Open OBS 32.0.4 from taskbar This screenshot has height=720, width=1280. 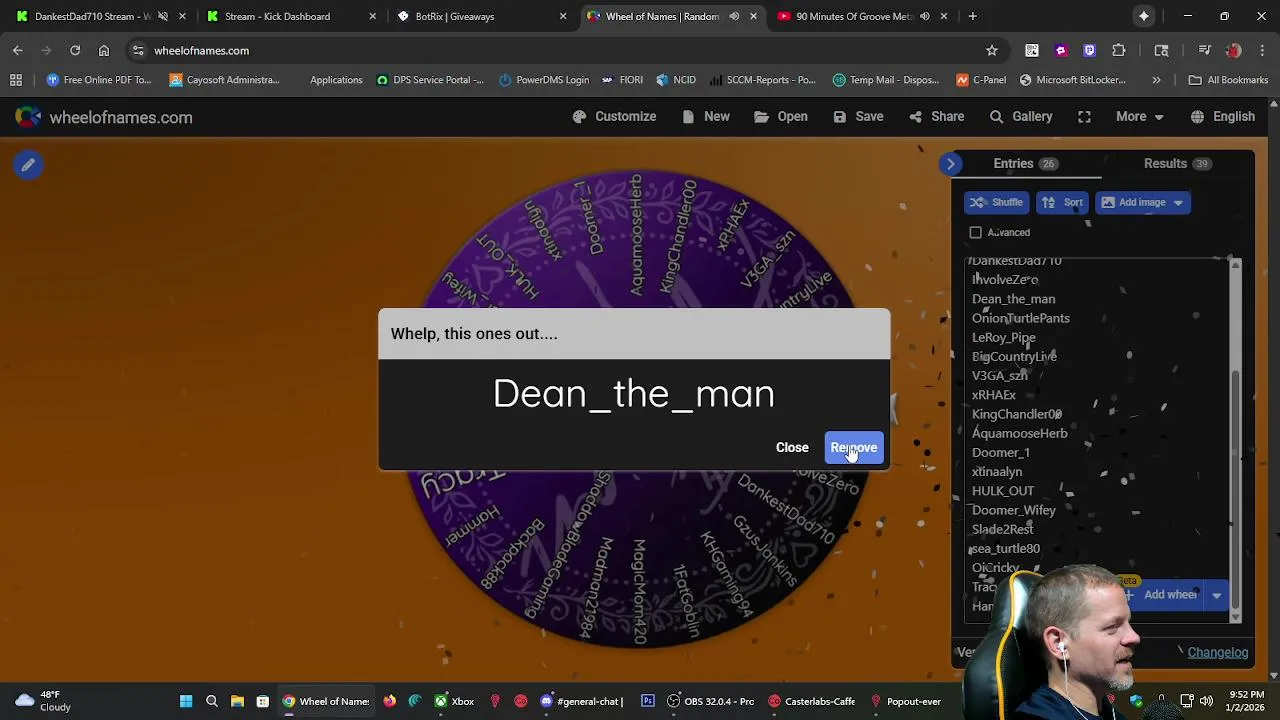click(711, 701)
